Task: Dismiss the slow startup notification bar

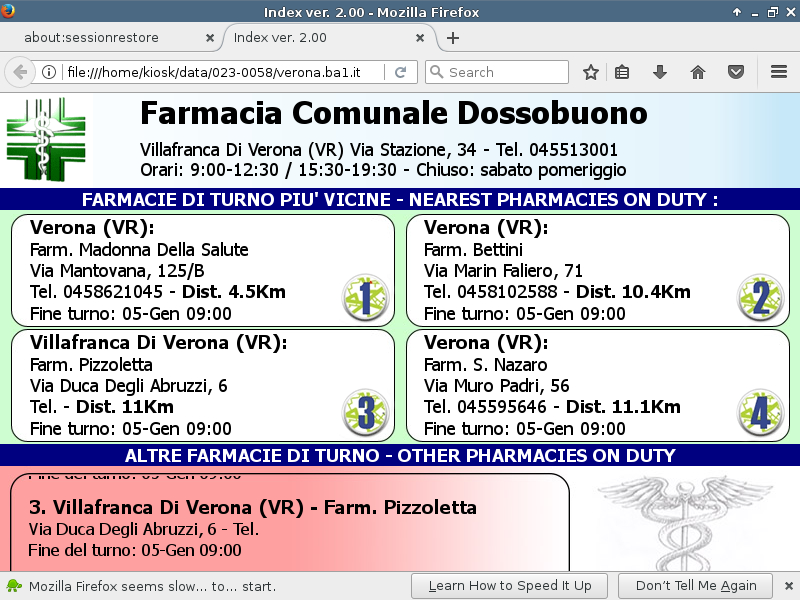Action: click(x=788, y=586)
